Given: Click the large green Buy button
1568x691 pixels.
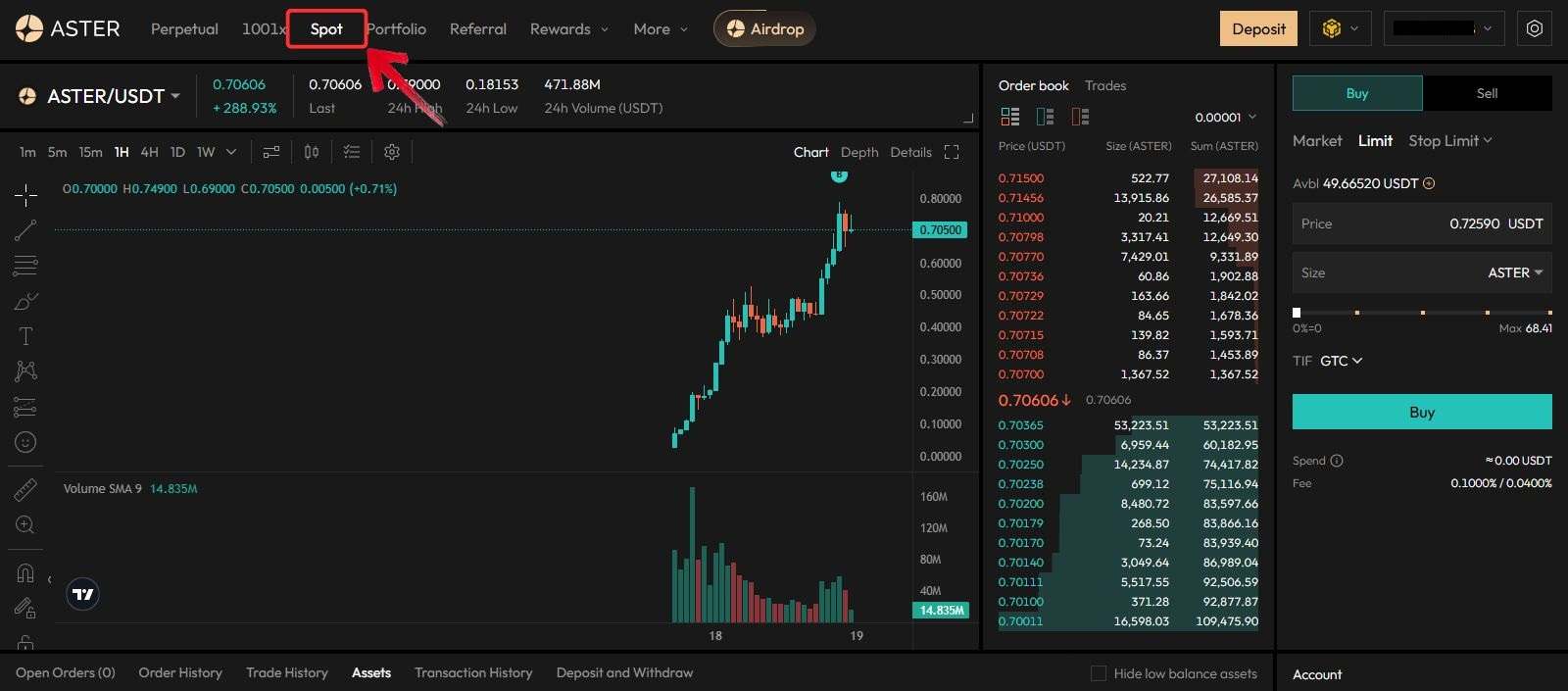Looking at the screenshot, I should tap(1422, 412).
